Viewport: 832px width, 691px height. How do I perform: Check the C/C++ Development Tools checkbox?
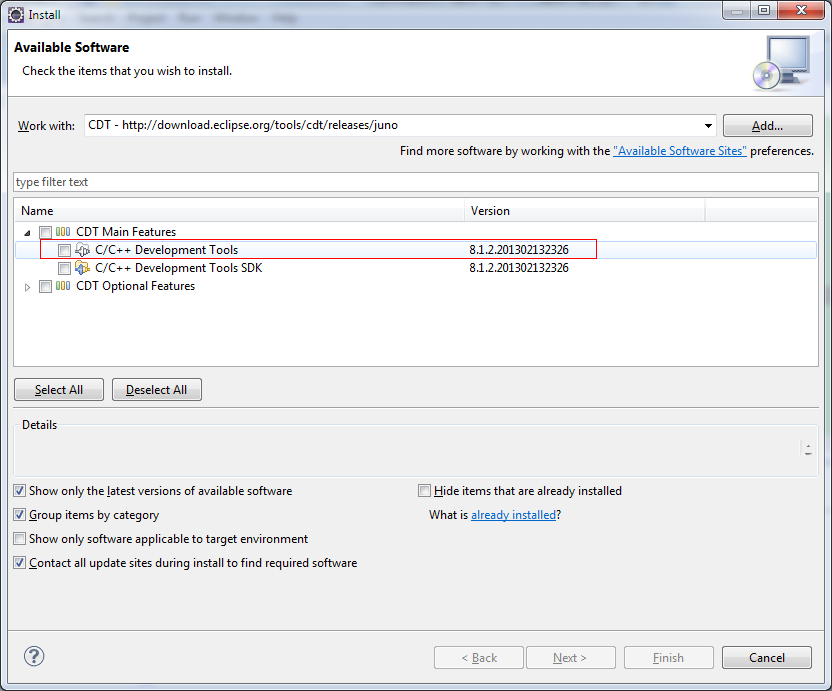(x=64, y=250)
